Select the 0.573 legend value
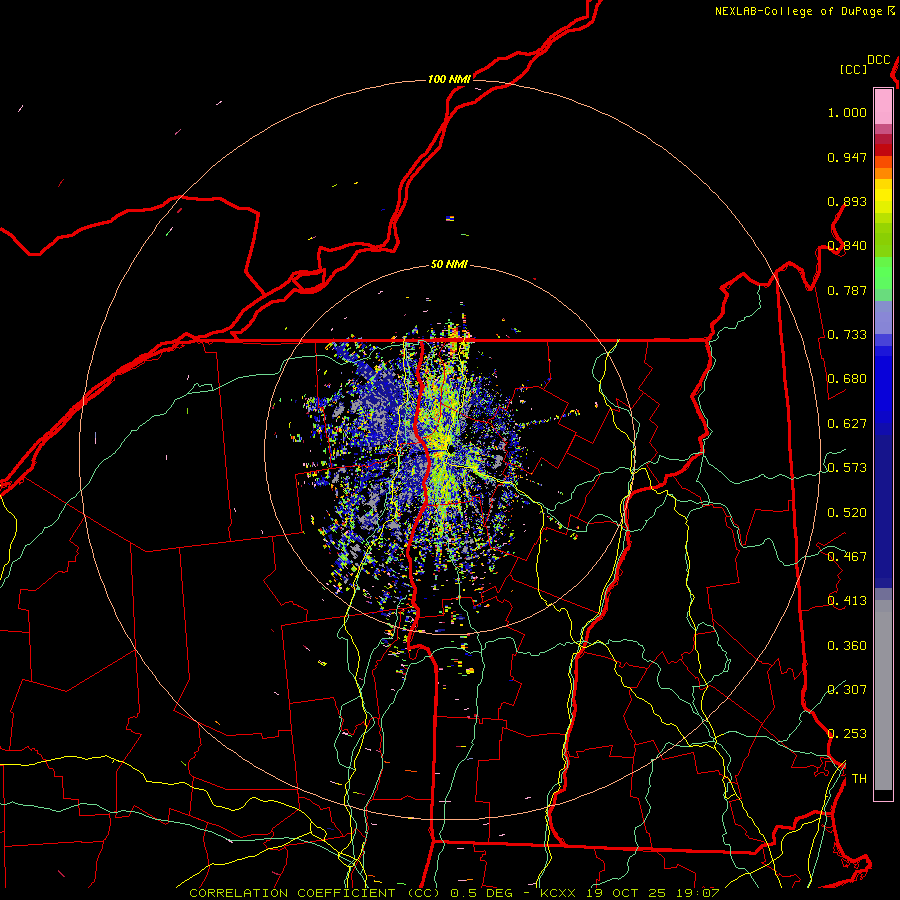The image size is (900, 900). tap(847, 468)
